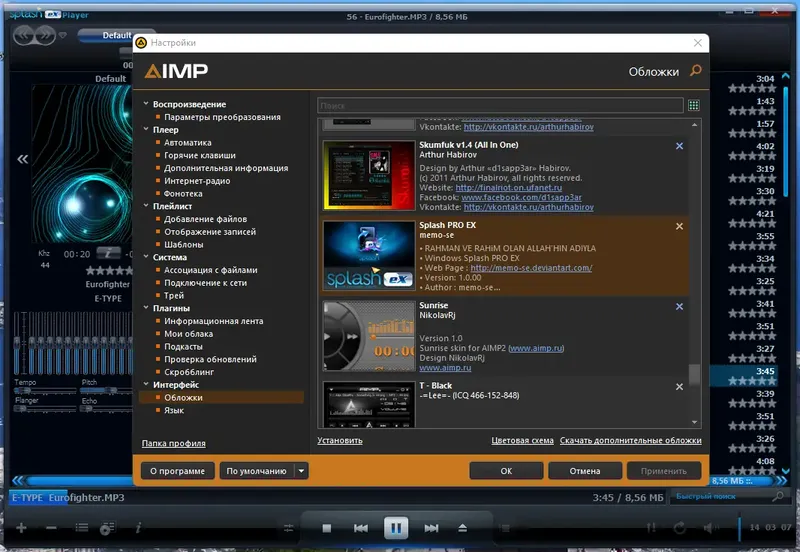The image size is (800, 552).
Task: Click the eject open-file icon
Action: (462, 528)
